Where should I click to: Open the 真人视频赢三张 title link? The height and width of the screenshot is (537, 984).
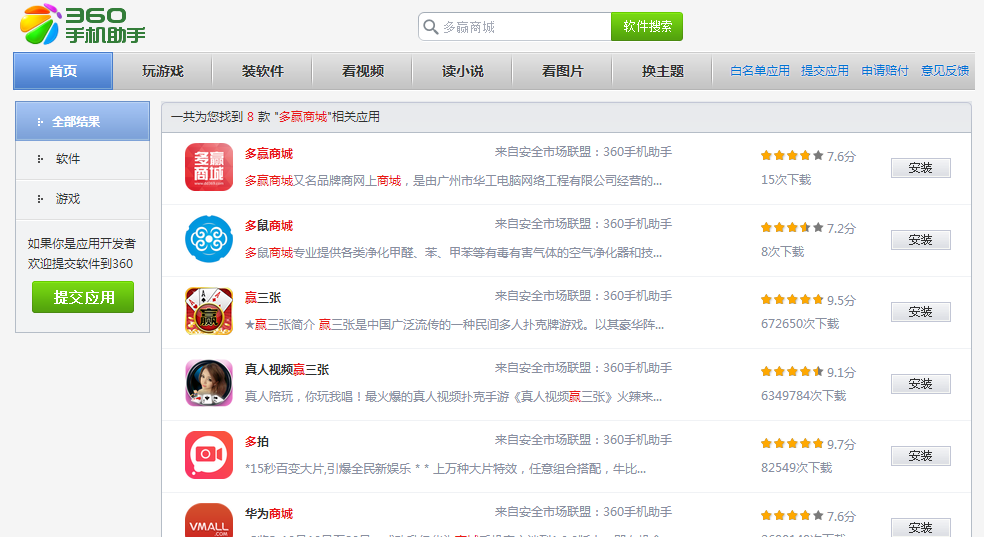tap(287, 370)
